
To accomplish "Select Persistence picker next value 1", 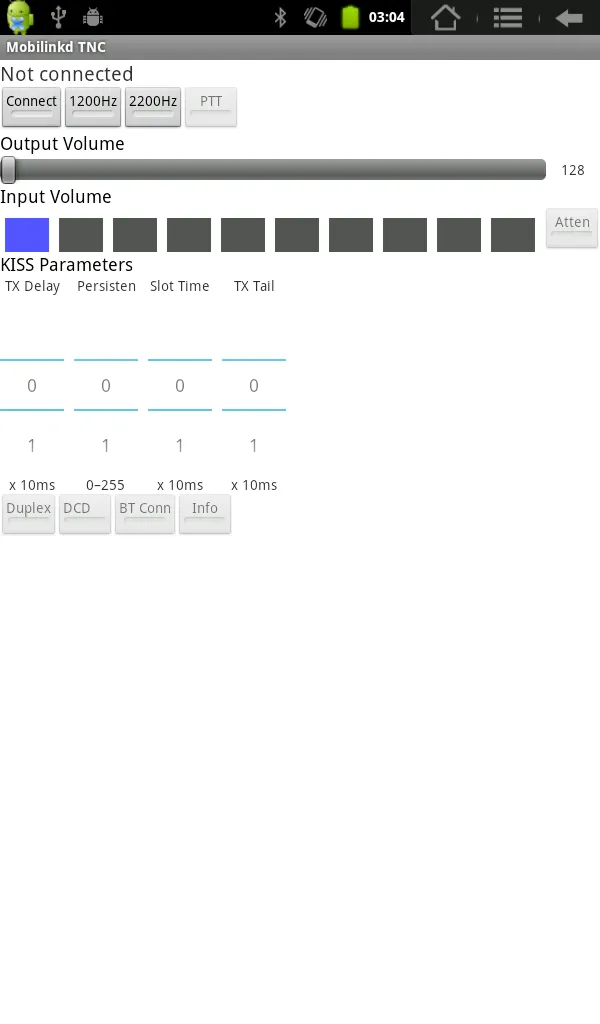I will (x=106, y=445).
